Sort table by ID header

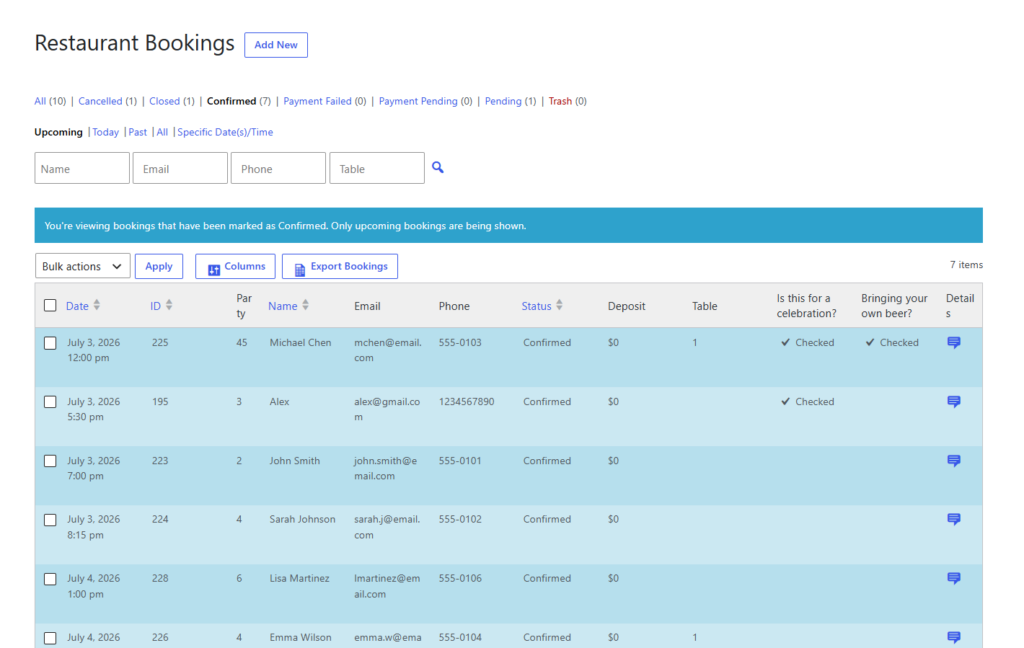(x=155, y=306)
